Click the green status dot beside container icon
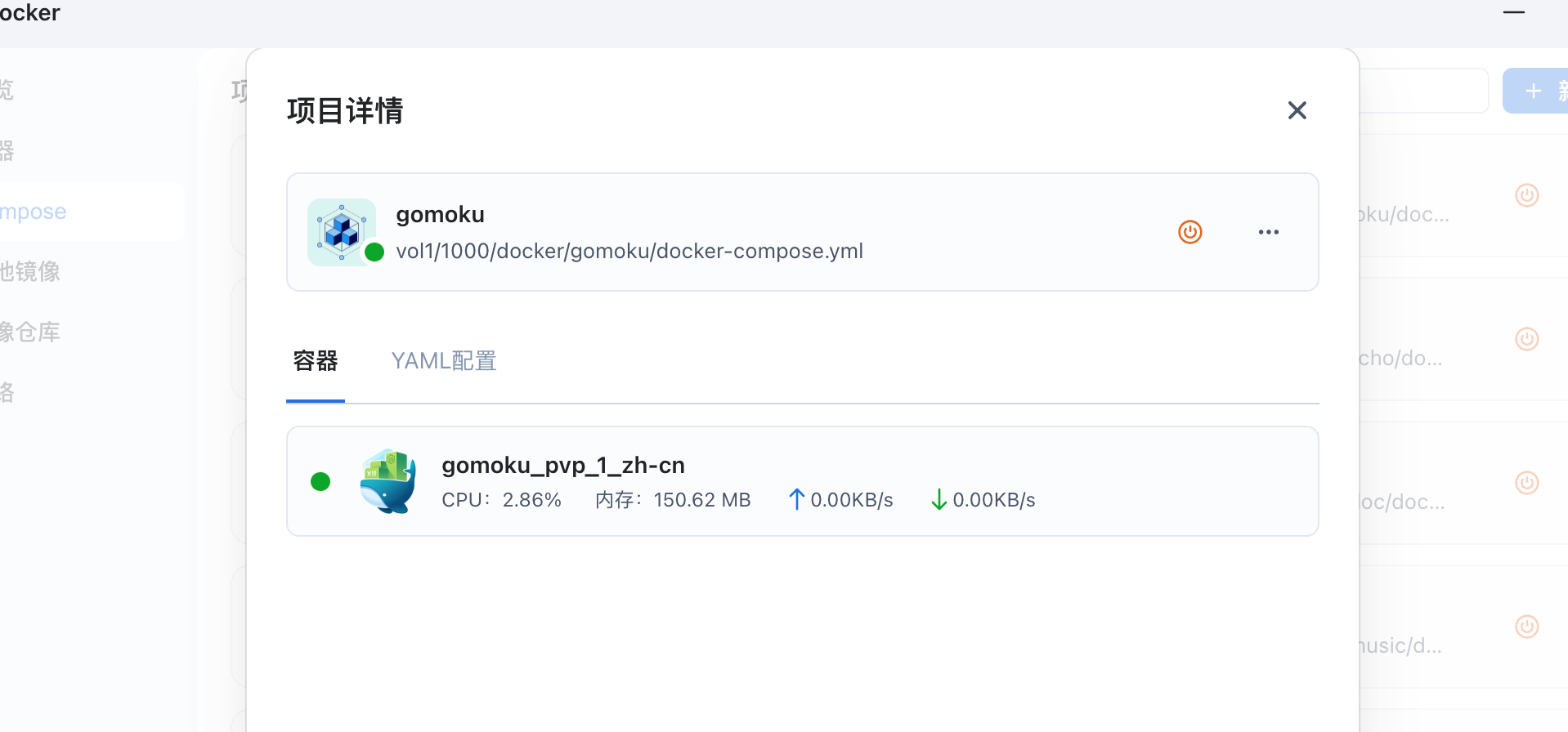Screen dimensions: 1568x732 320,482
